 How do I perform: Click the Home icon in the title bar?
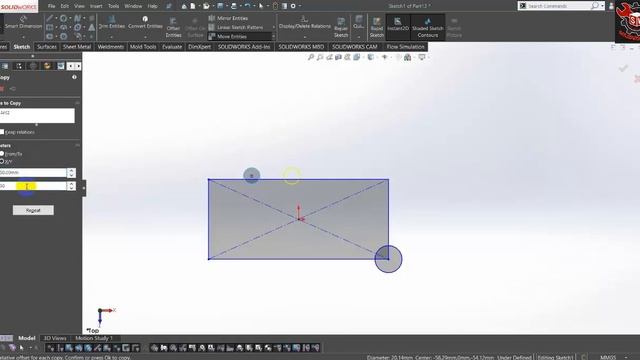tap(184, 6)
